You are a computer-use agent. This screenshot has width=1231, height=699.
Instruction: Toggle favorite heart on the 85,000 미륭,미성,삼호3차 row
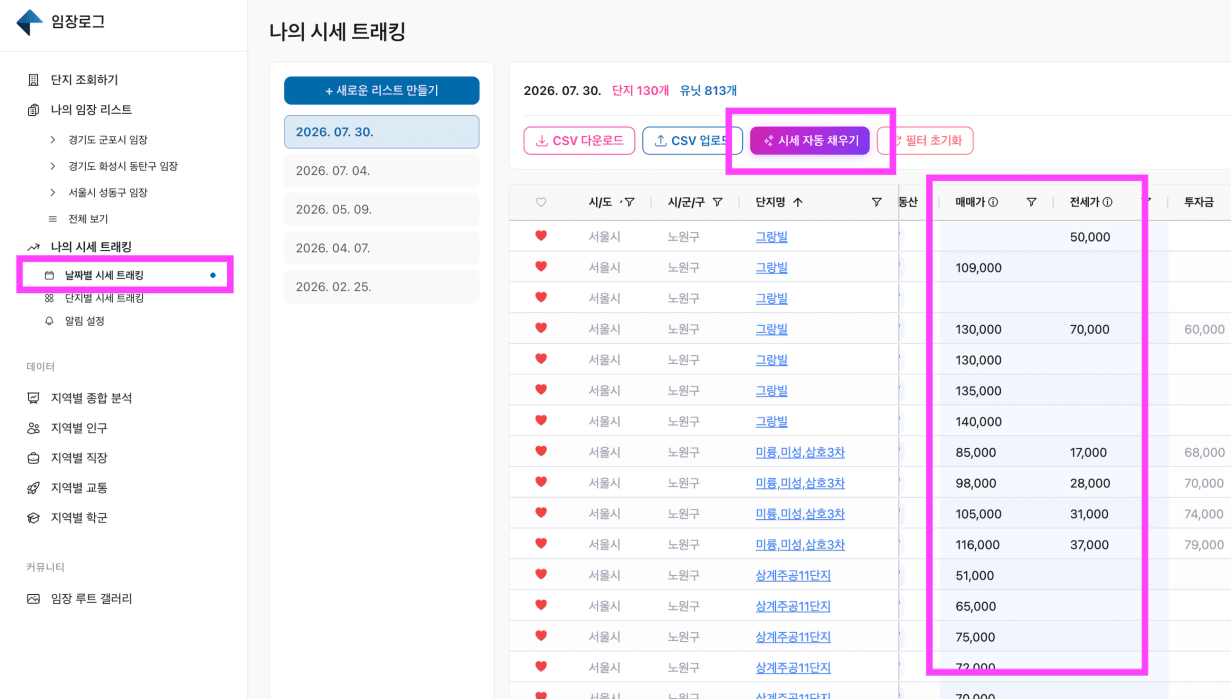[541, 451]
